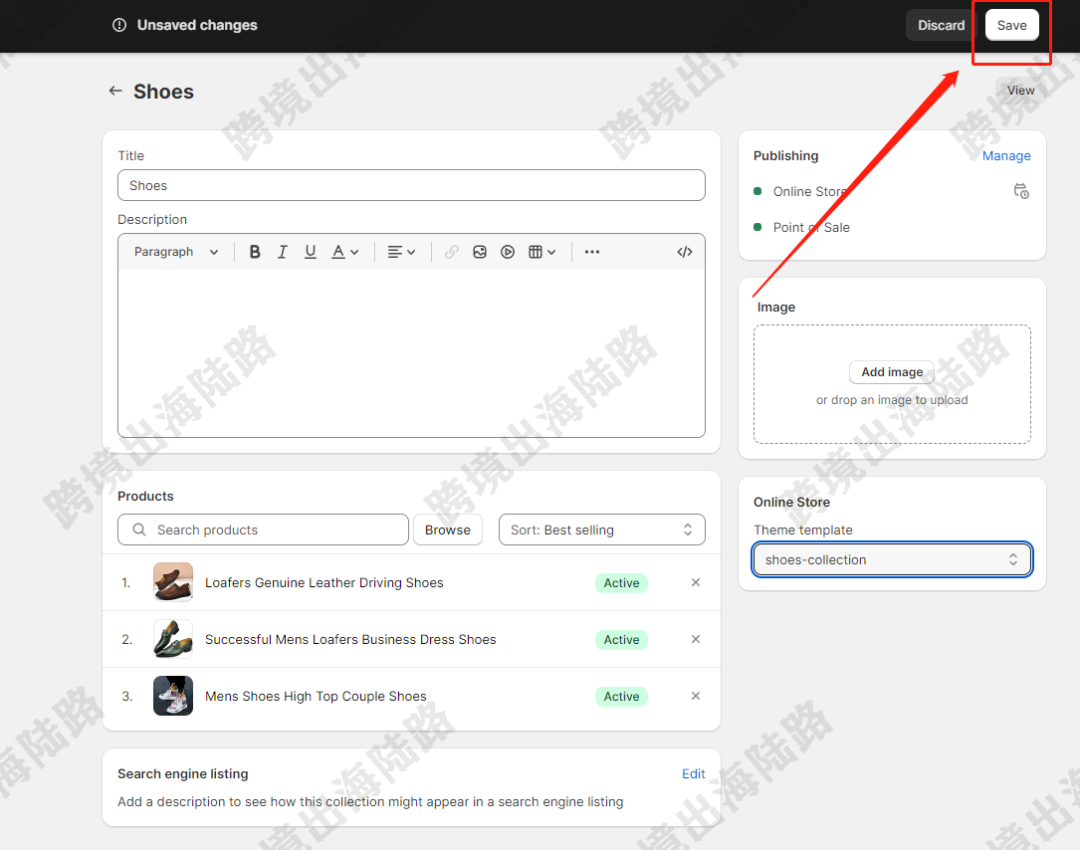The image size is (1080, 850).
Task: Select Loafers Genuine Leather Driving Shoes title
Action: coord(324,583)
